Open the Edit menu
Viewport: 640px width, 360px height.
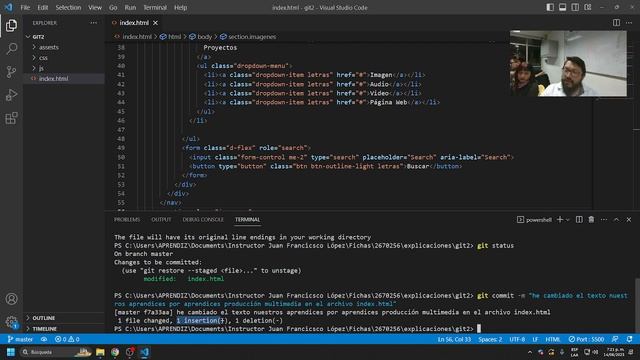(42, 7)
